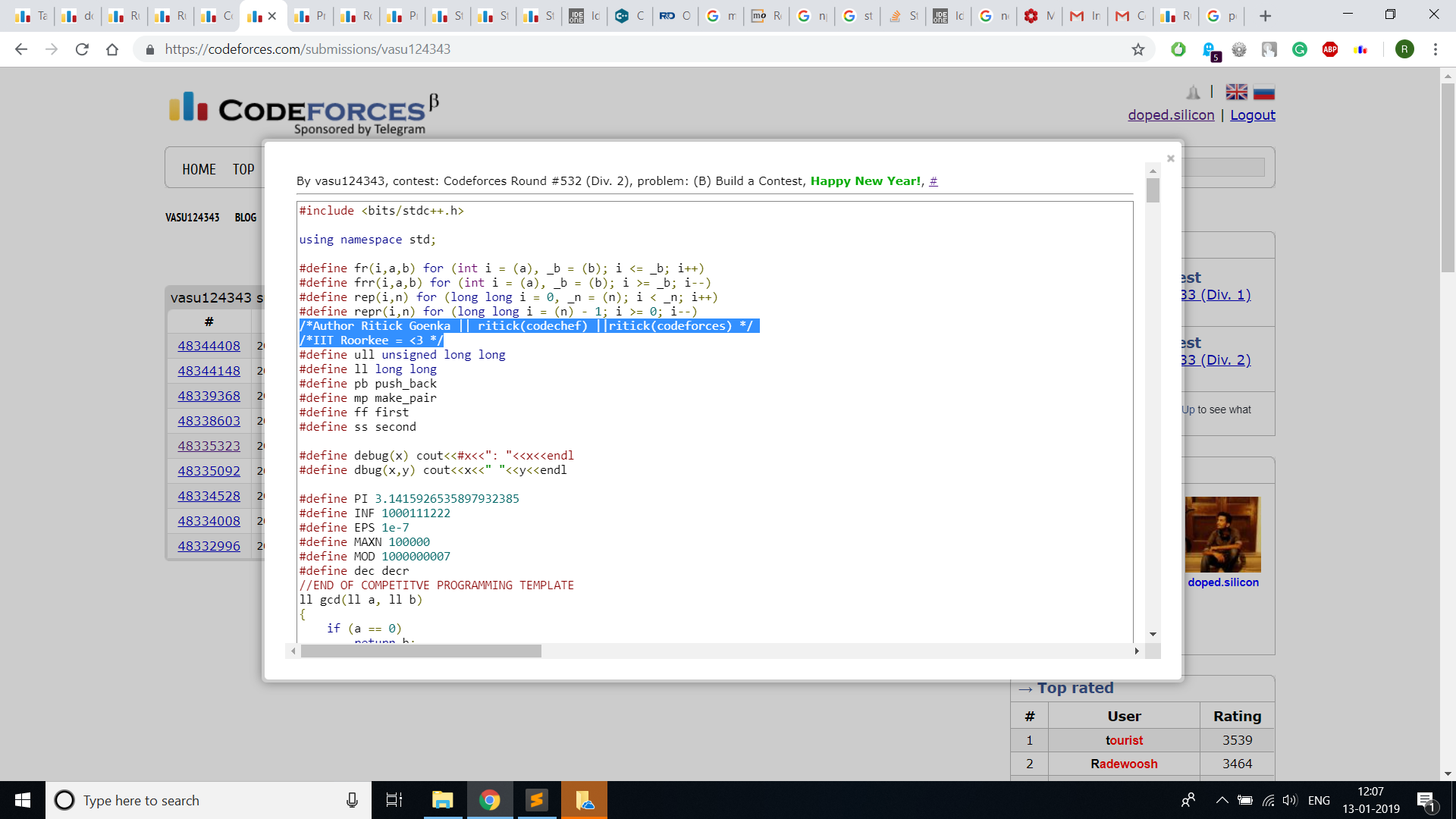Click the browser Back arrow

21,49
